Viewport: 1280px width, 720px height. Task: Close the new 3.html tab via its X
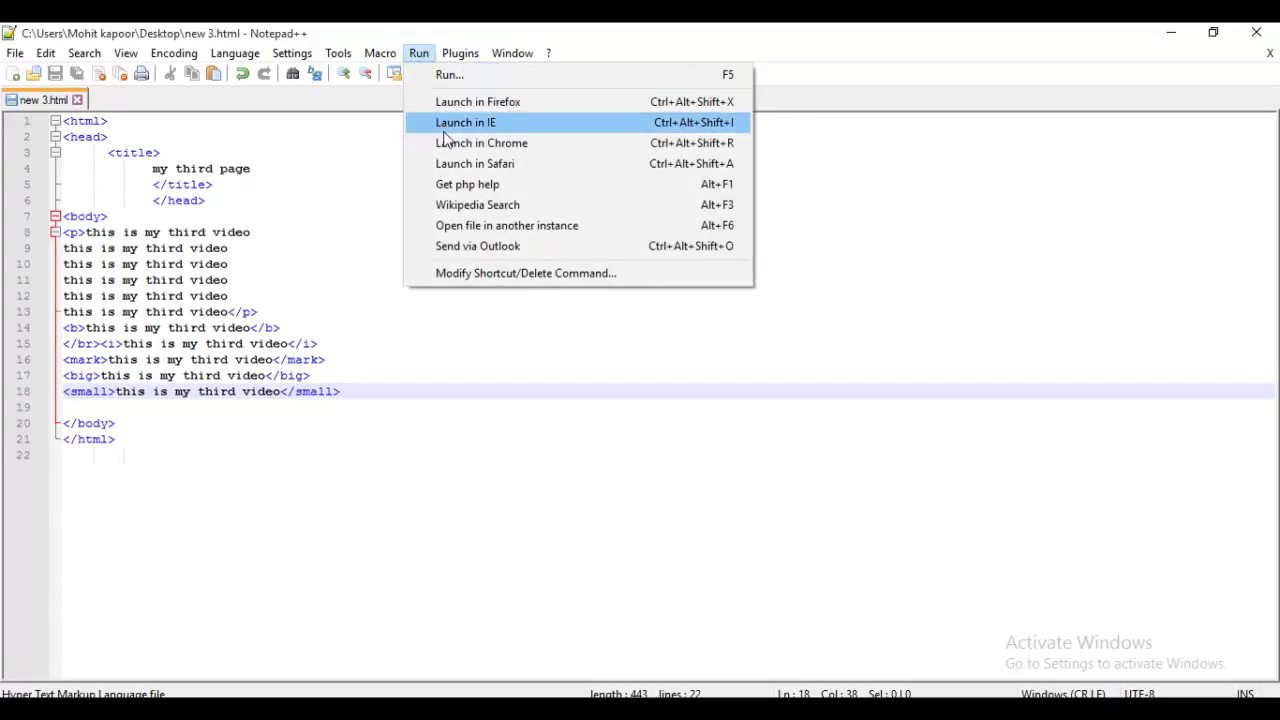pyautogui.click(x=77, y=100)
